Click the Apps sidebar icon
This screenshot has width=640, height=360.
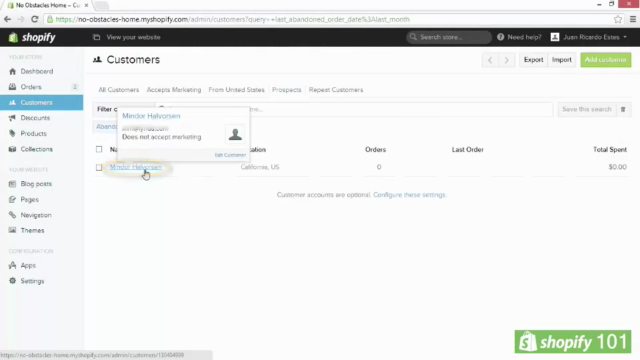[x=13, y=266]
